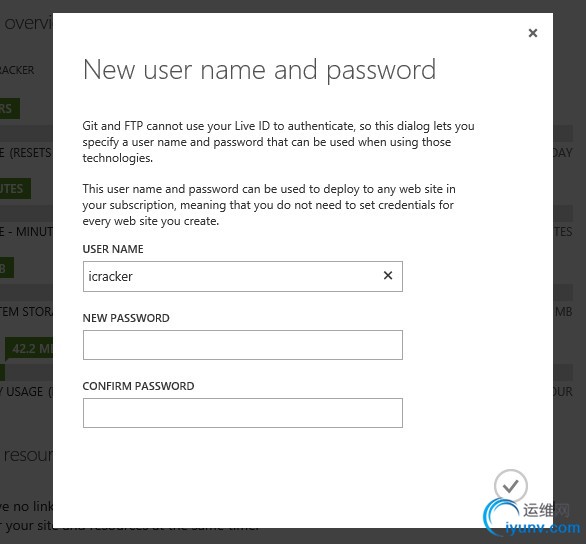Click the 'NEW PASSWORD' label
Viewport: 586px width, 544px height.
point(126,318)
